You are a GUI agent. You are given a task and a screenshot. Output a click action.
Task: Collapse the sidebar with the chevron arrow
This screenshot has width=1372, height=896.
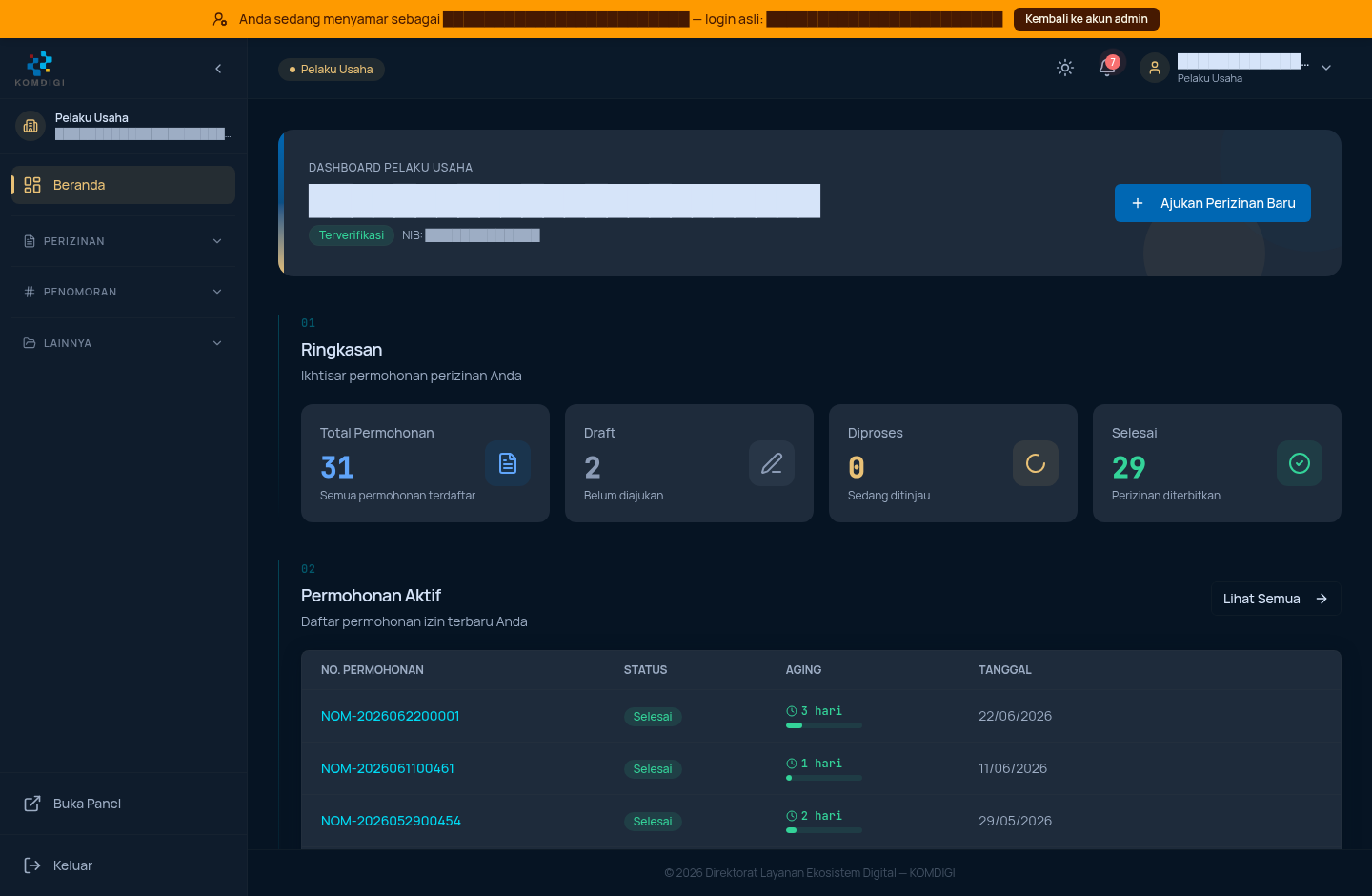(x=218, y=69)
